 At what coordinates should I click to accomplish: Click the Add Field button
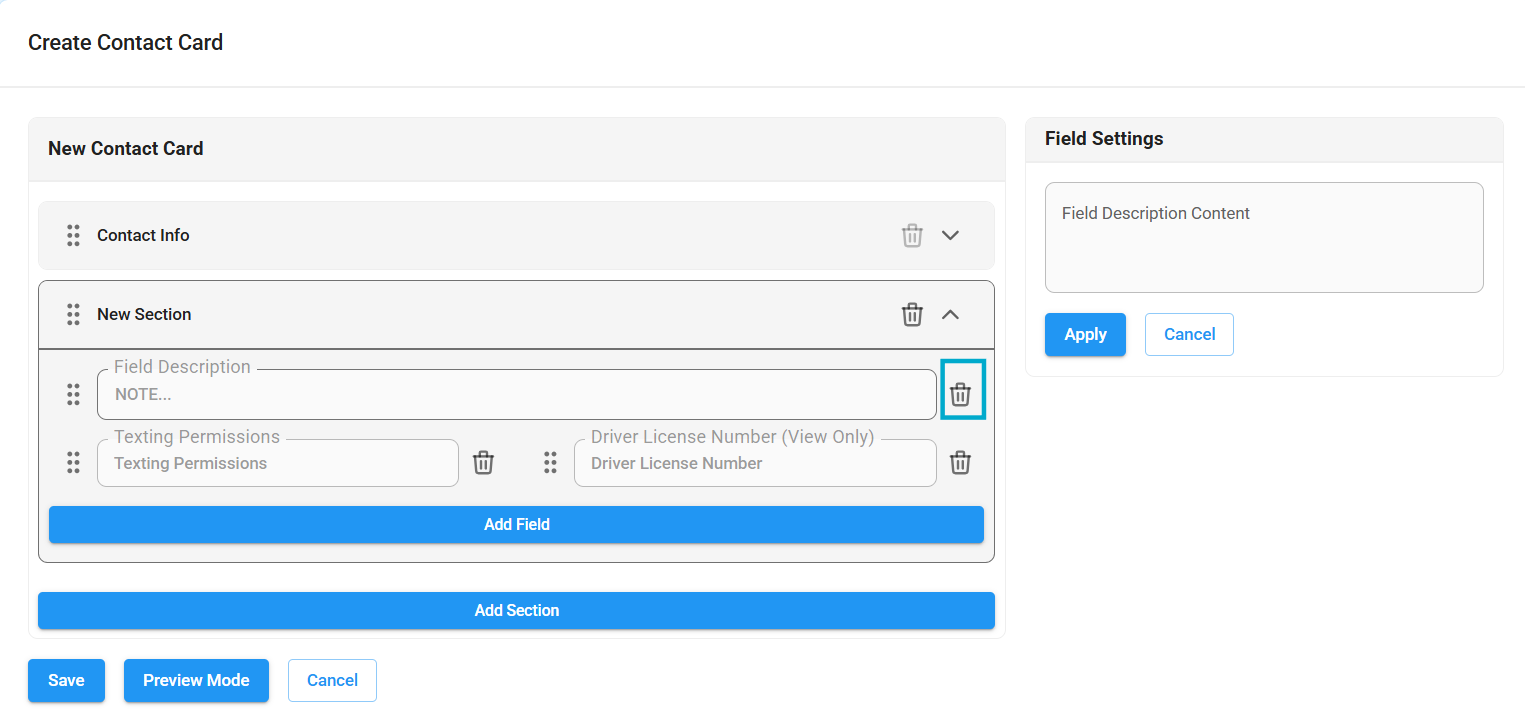tap(516, 524)
